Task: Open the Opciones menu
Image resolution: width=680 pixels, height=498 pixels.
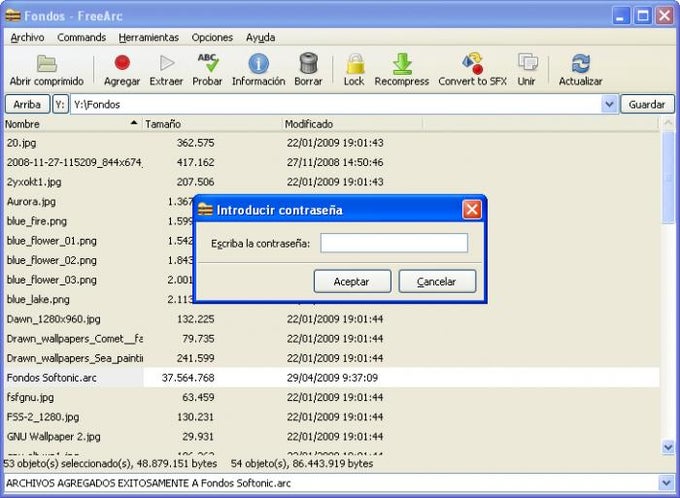Action: pyautogui.click(x=212, y=38)
